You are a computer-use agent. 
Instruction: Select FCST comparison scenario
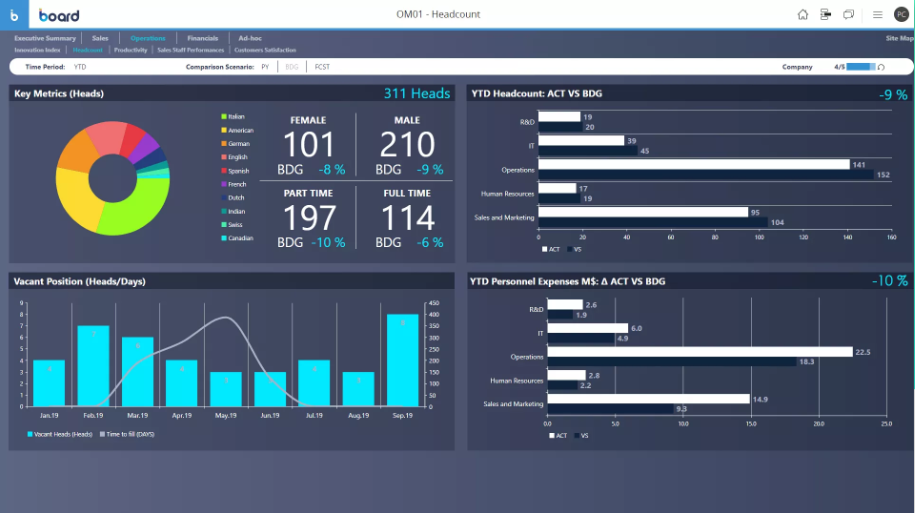(322, 67)
